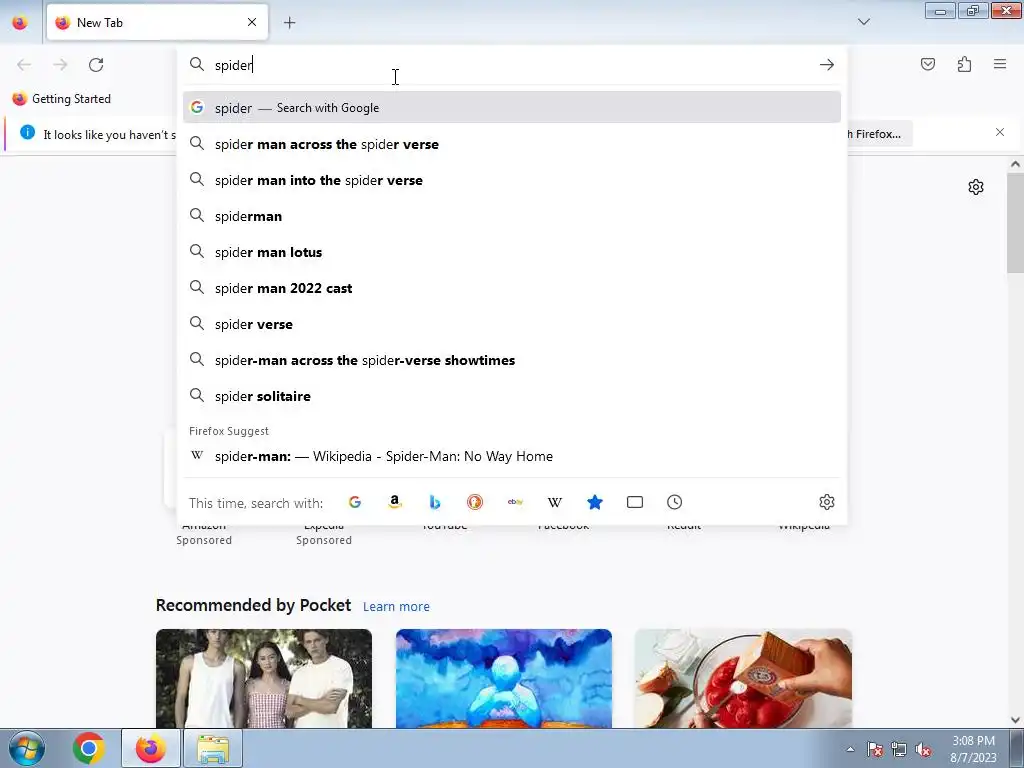Go forward one page

(60, 65)
